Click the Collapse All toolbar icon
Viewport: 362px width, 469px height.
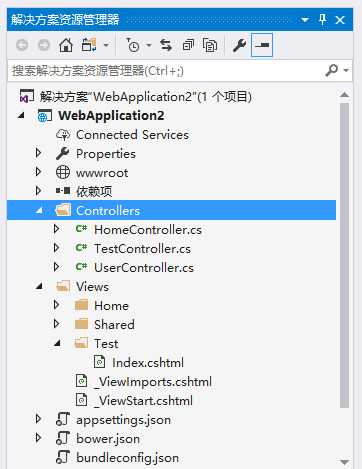click(188, 45)
